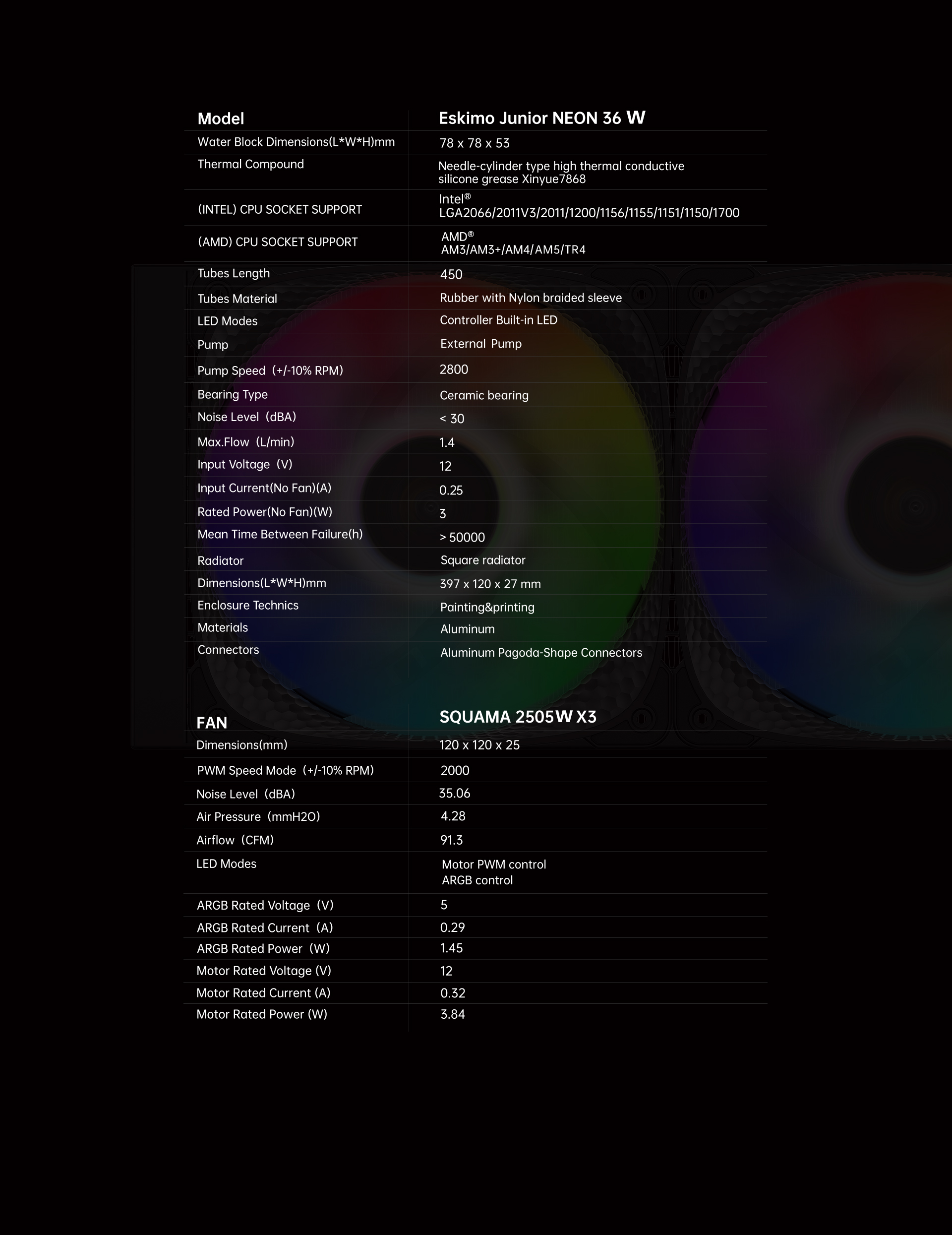Screen dimensions: 952x1235
Task: Click Motor Rated Power value 3.84
Action: pyautogui.click(x=452, y=1014)
